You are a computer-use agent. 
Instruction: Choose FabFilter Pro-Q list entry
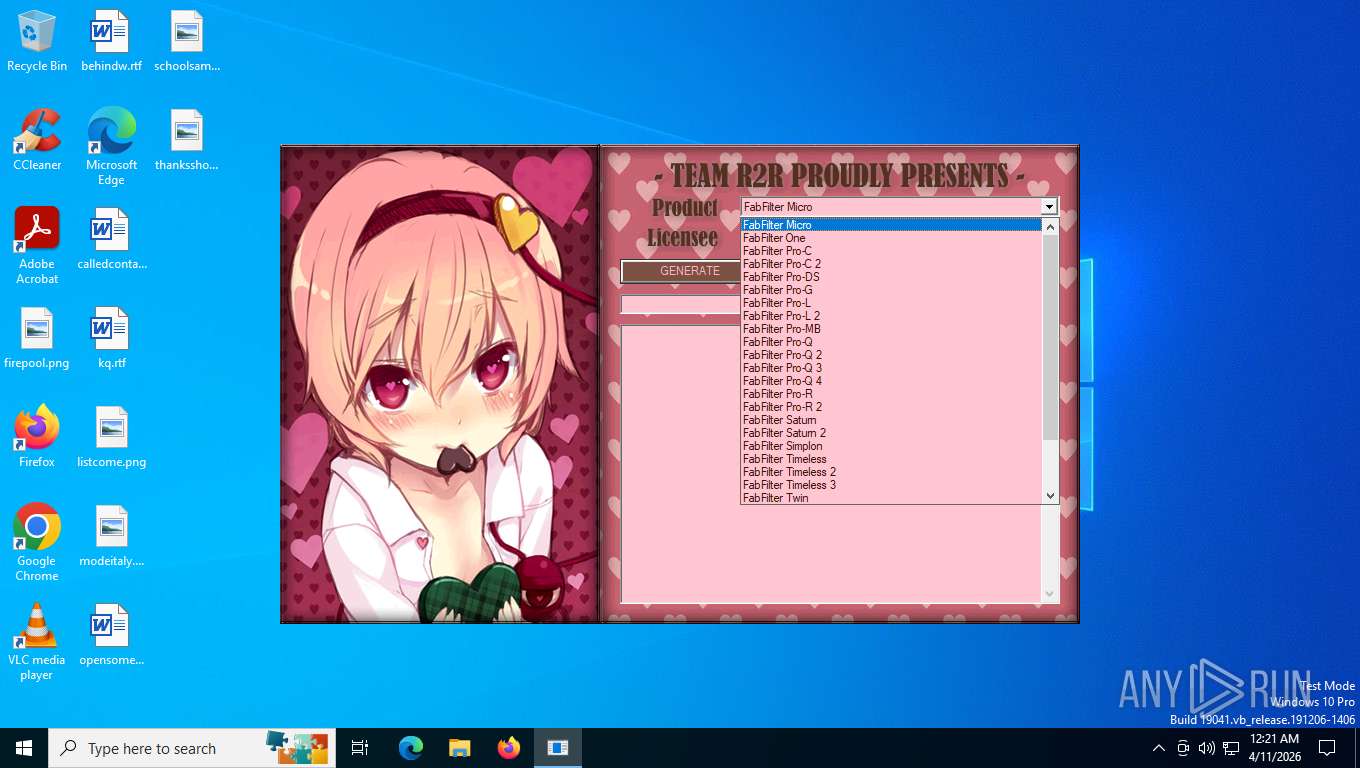point(891,342)
